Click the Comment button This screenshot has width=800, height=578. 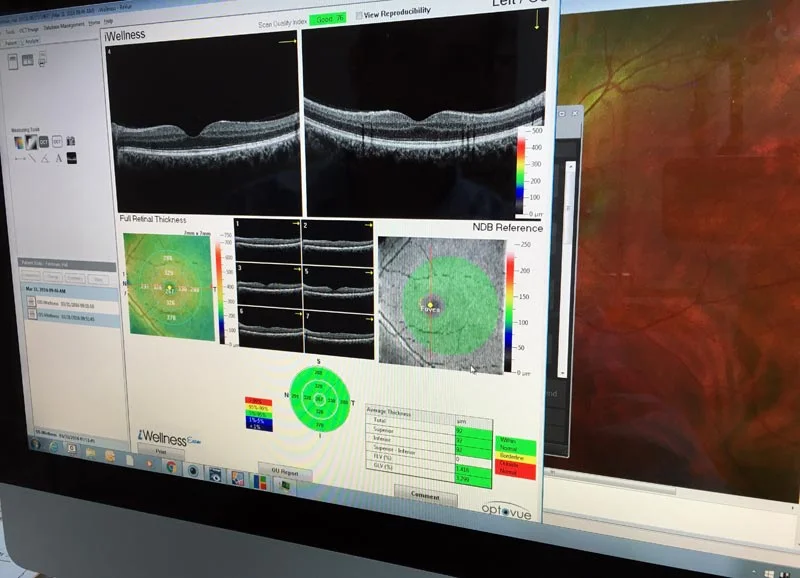click(x=426, y=495)
